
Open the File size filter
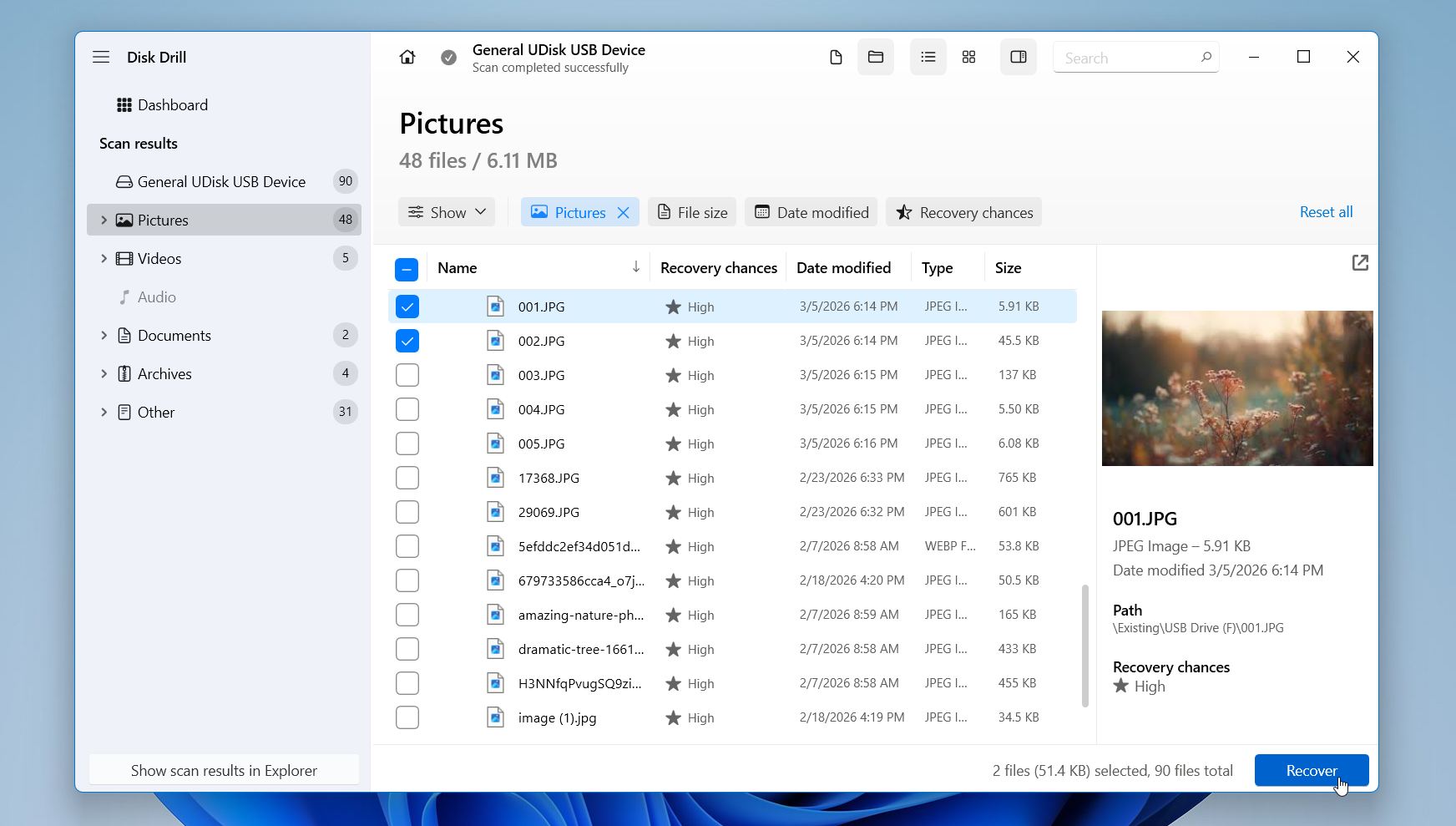(x=691, y=212)
